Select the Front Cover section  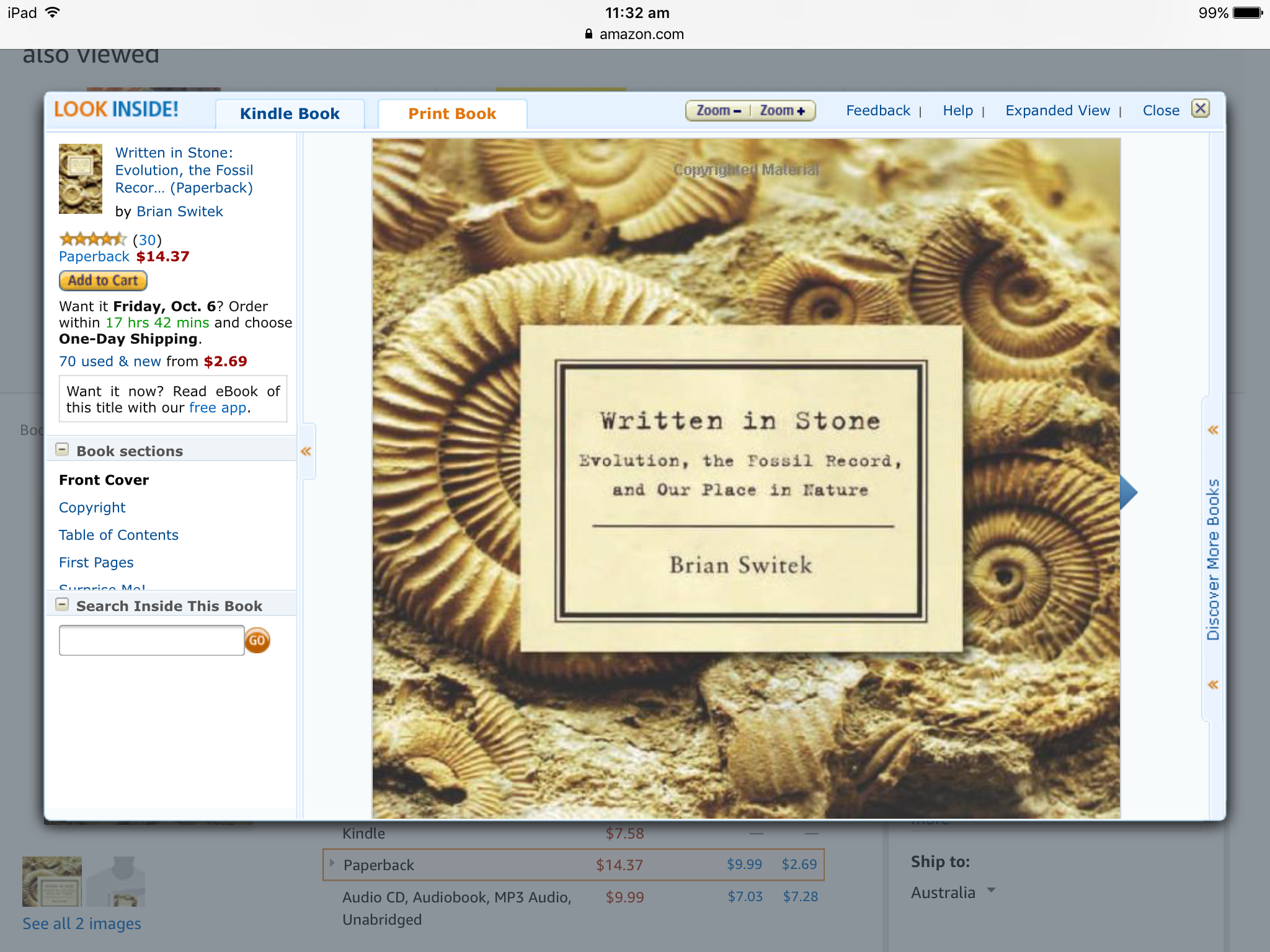pyautogui.click(x=104, y=480)
